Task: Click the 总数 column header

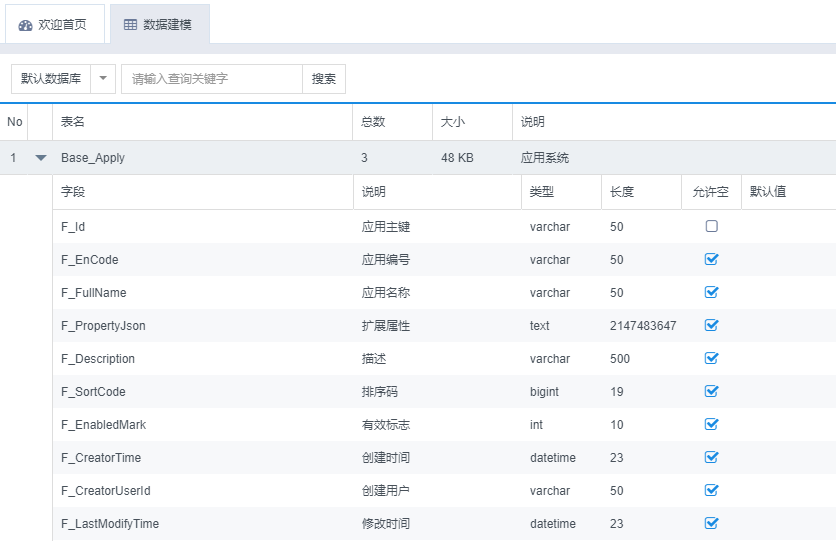Action: click(392, 122)
